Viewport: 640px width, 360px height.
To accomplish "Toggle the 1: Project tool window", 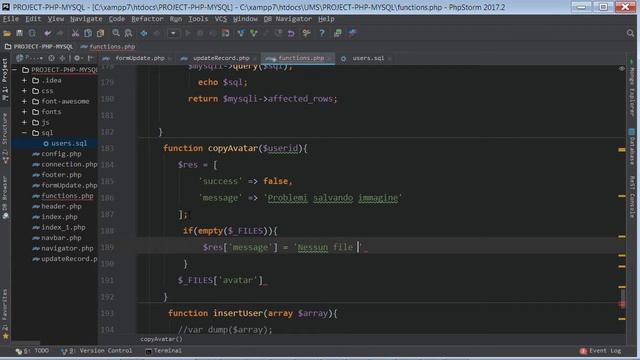I will (5, 80).
